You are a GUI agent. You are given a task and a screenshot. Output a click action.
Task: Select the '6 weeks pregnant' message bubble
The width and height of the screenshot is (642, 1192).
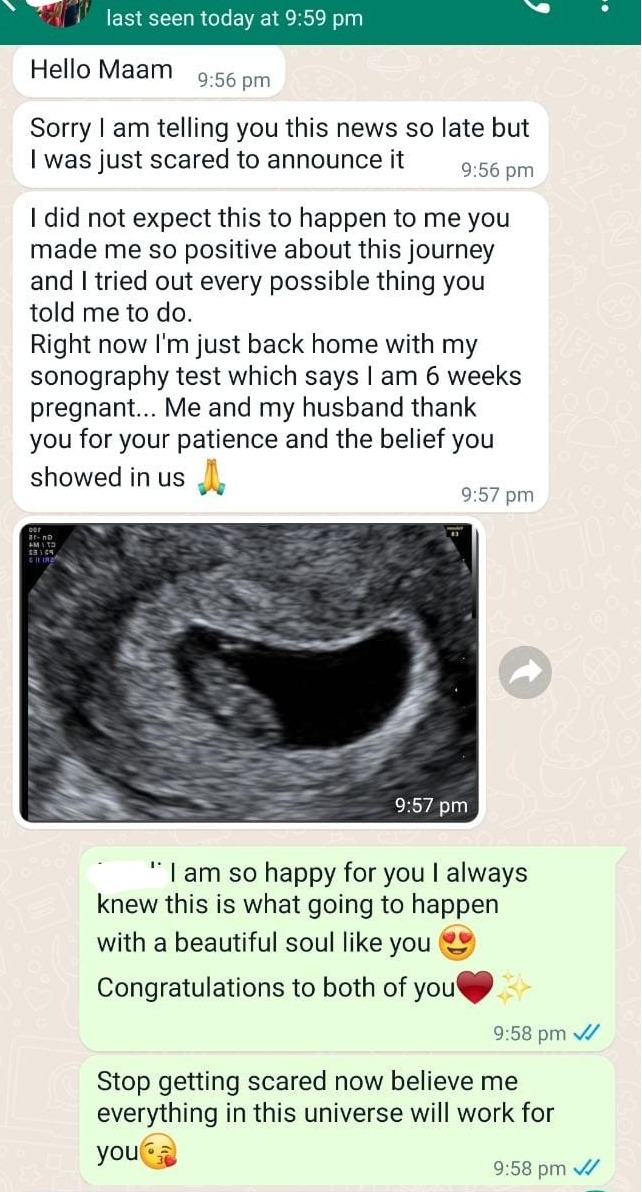(x=280, y=352)
